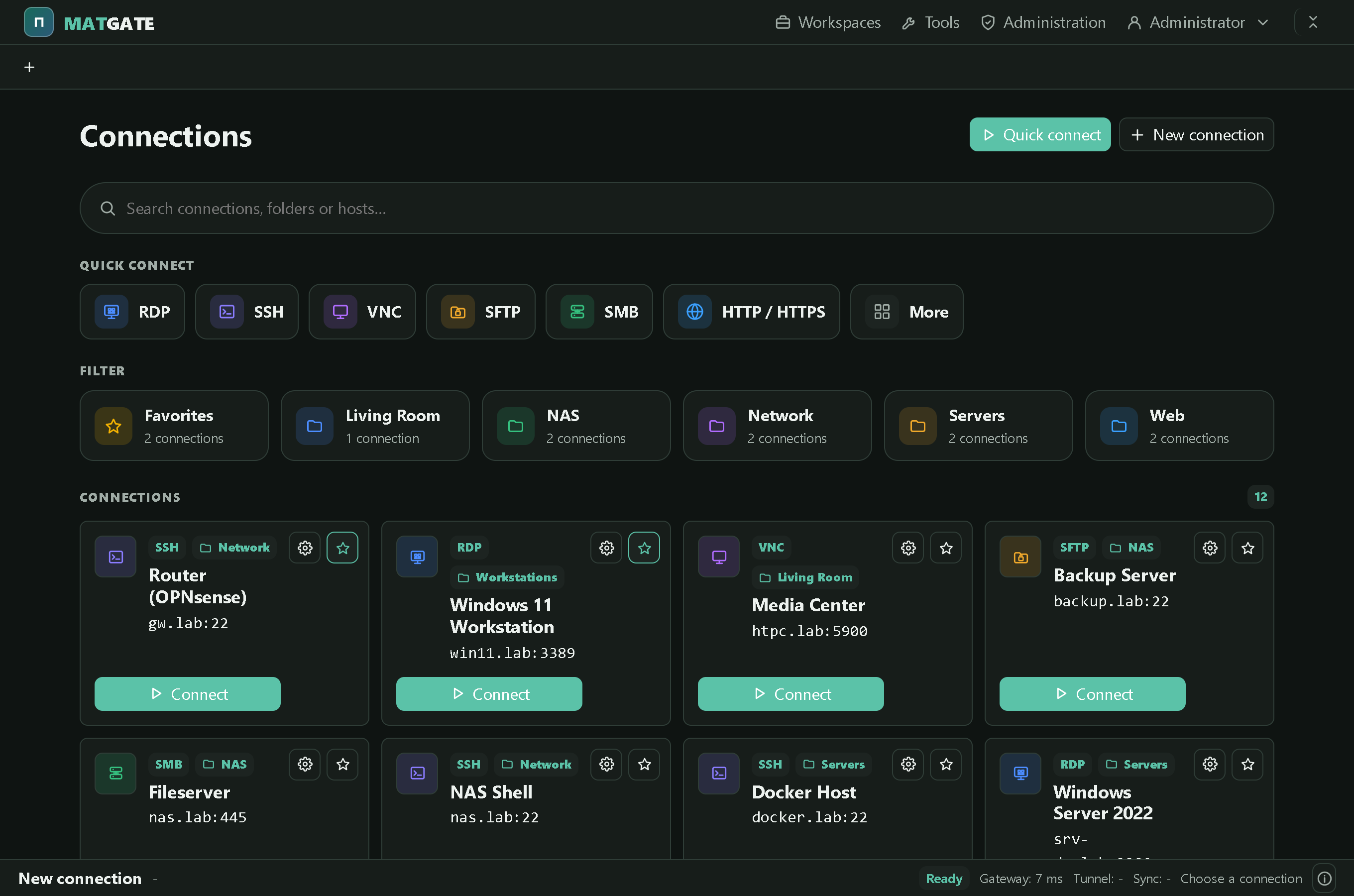Viewport: 1354px width, 896px height.
Task: Open the Tools menu
Action: point(931,22)
